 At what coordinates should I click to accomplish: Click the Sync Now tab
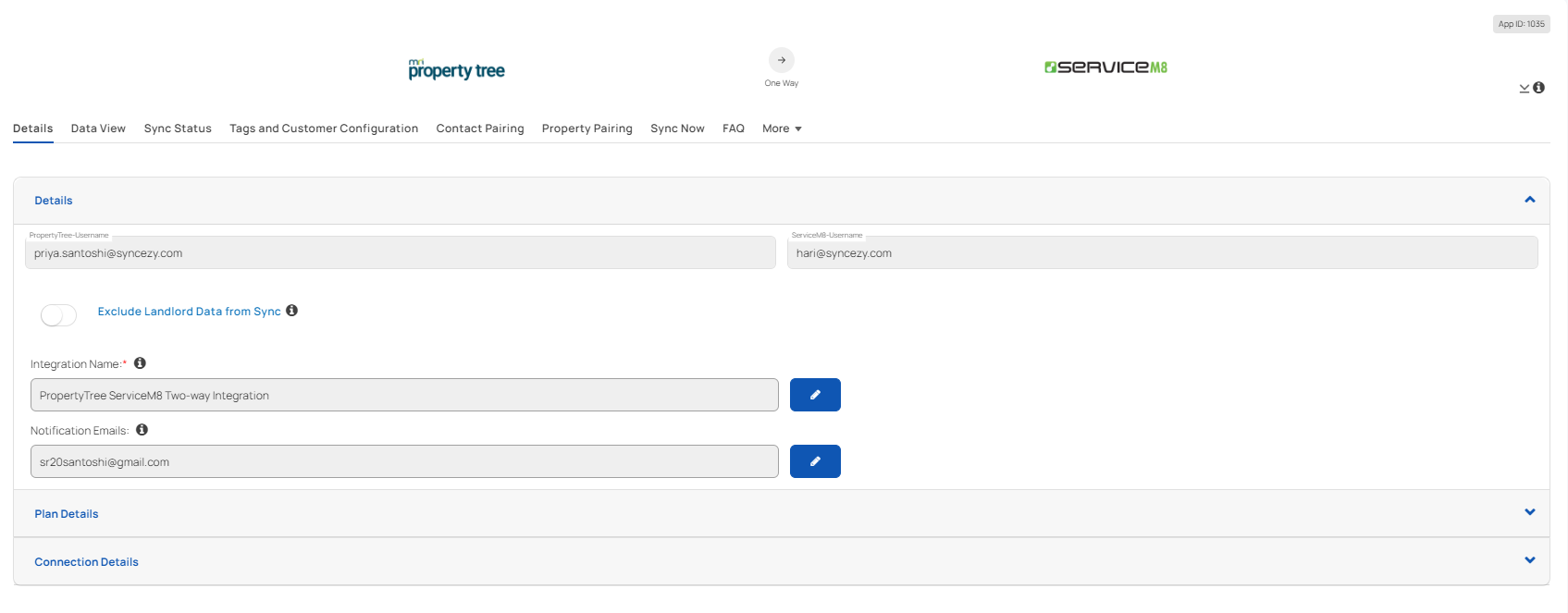coord(677,129)
